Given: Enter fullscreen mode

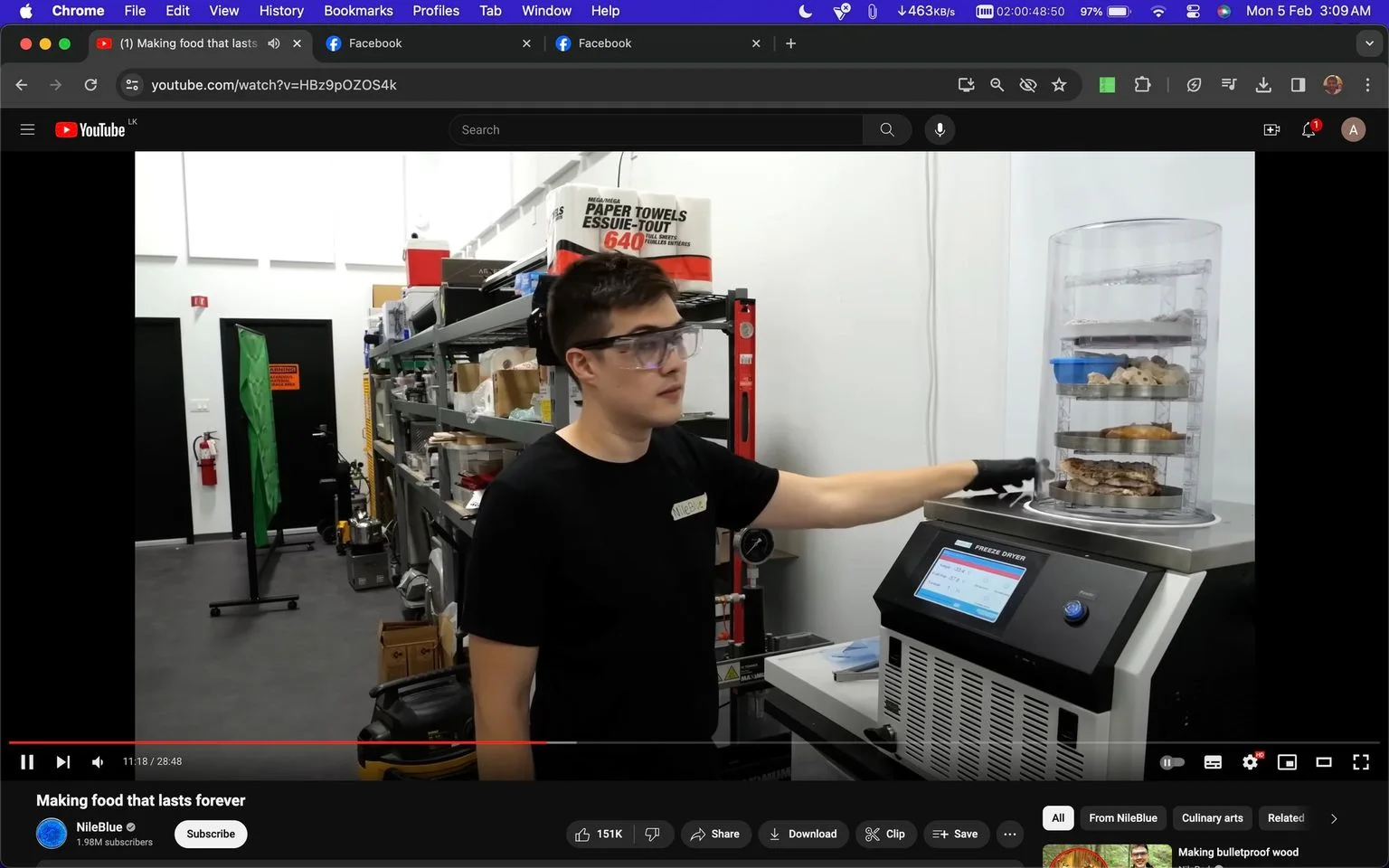Looking at the screenshot, I should [1360, 762].
